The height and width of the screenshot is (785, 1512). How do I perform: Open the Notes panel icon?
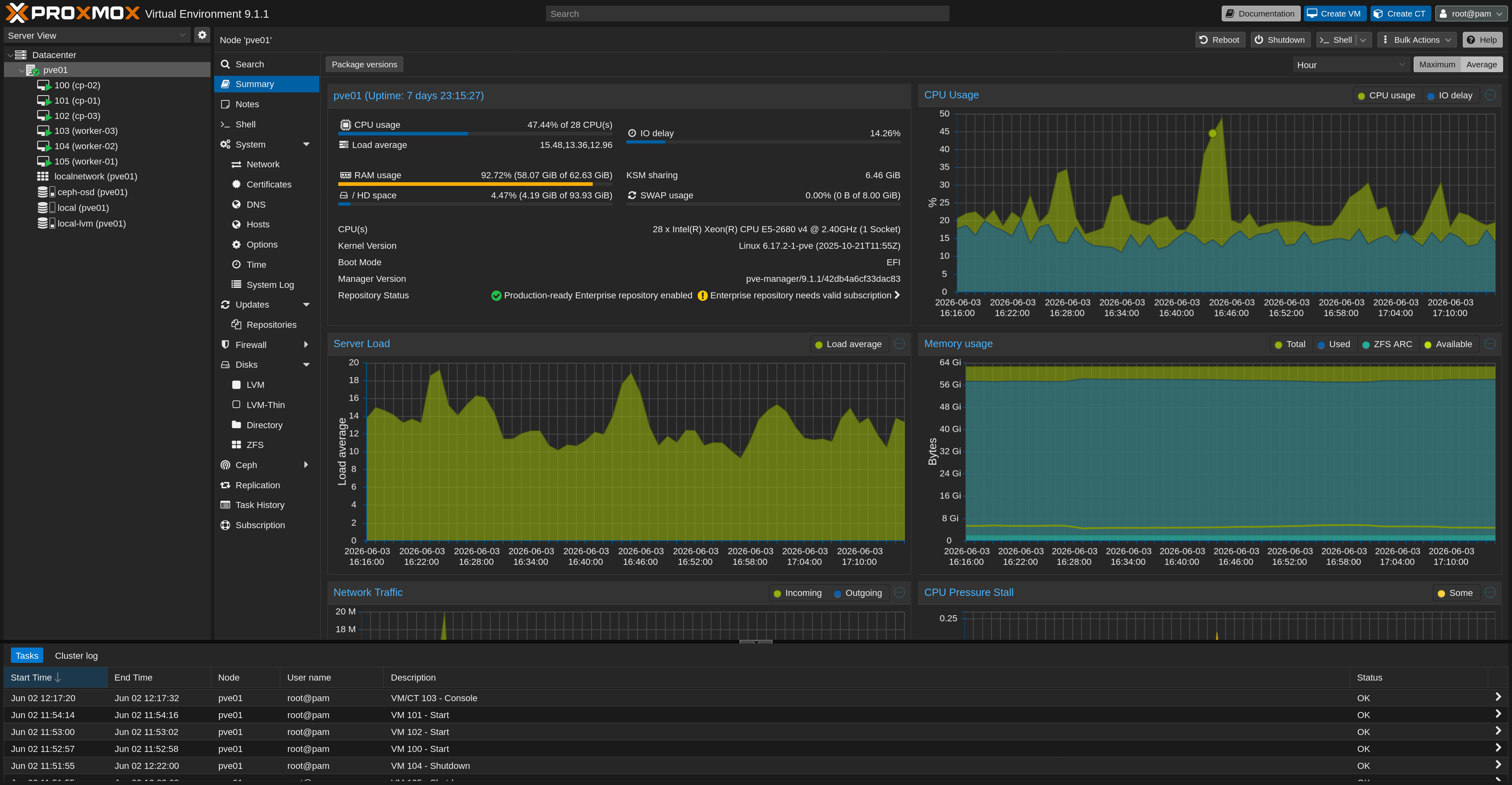coord(225,104)
